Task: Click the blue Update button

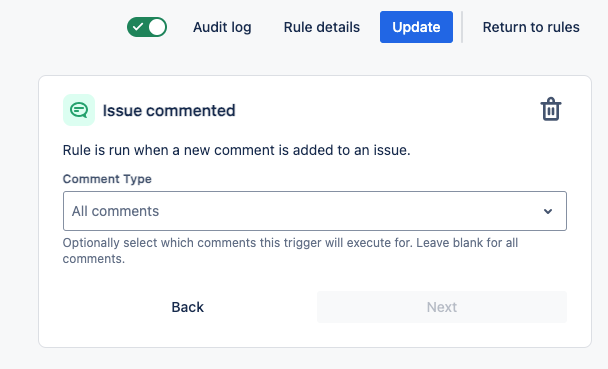Action: click(416, 27)
